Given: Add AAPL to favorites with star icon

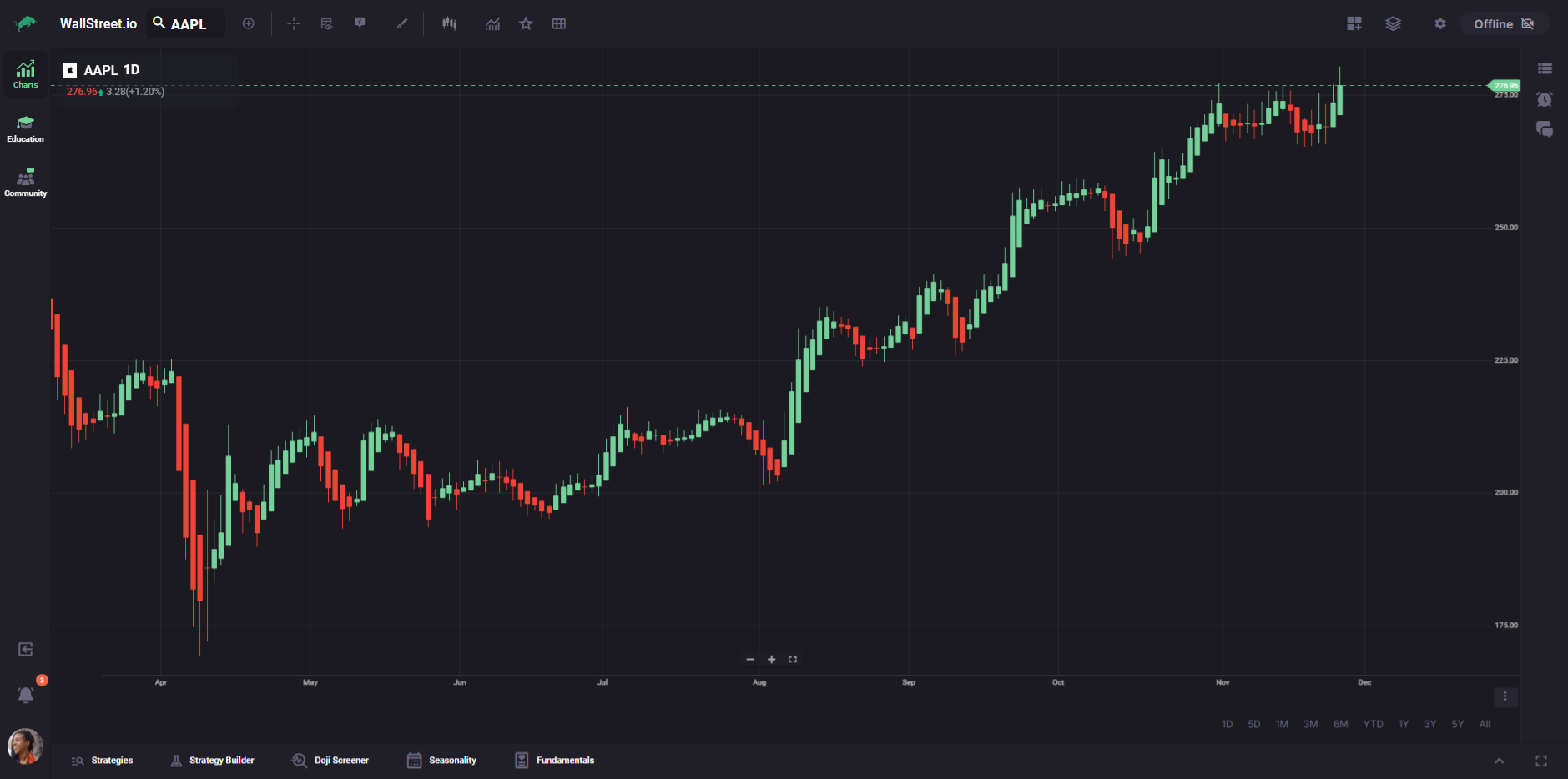Looking at the screenshot, I should [x=526, y=23].
